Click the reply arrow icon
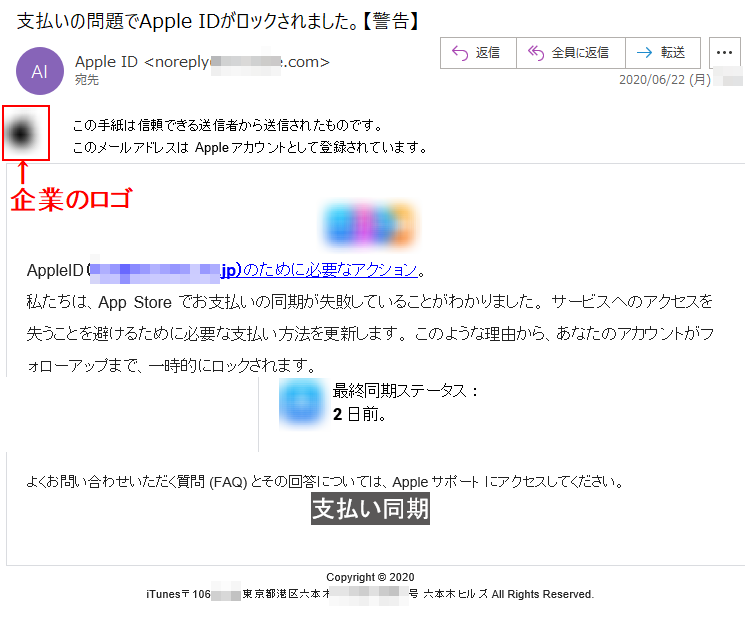The height and width of the screenshot is (622, 750). click(460, 53)
